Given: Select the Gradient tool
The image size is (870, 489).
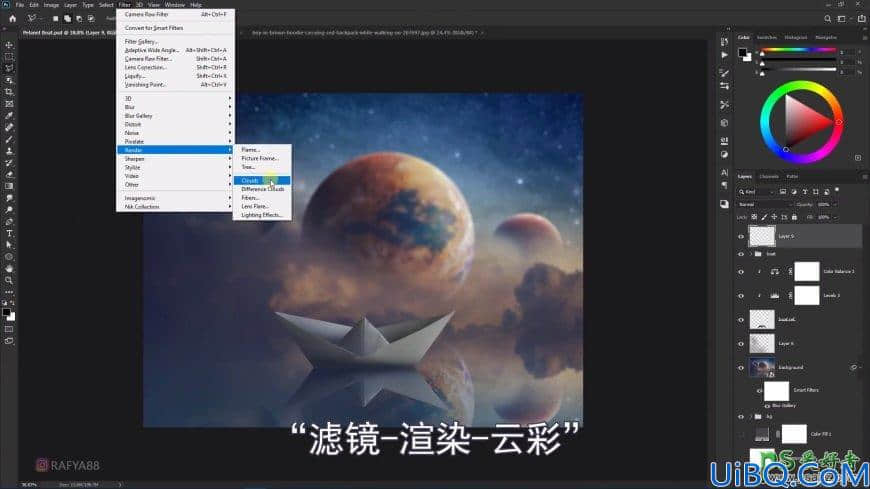Looking at the screenshot, I should tap(9, 186).
